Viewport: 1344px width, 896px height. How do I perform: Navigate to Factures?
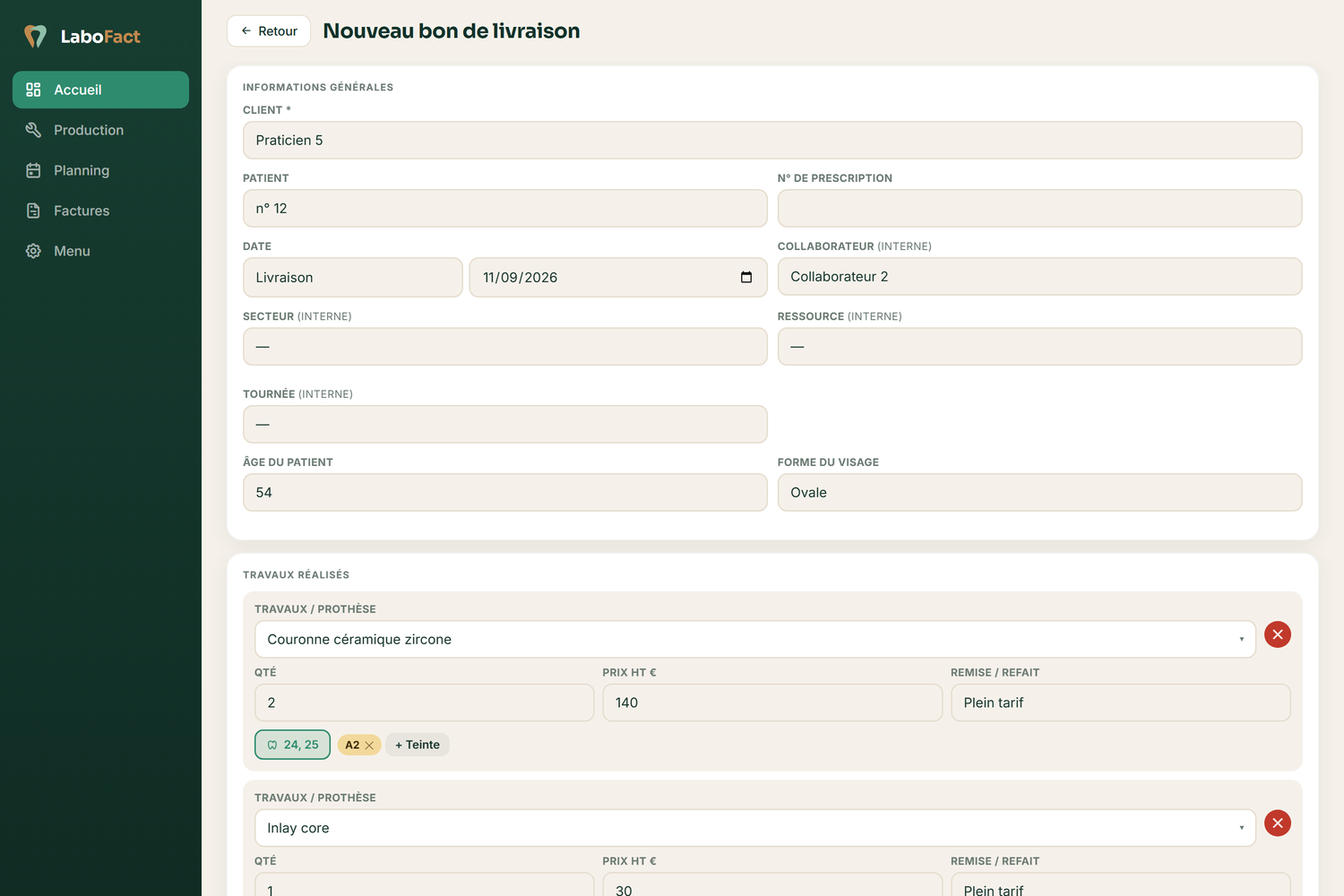coord(100,211)
